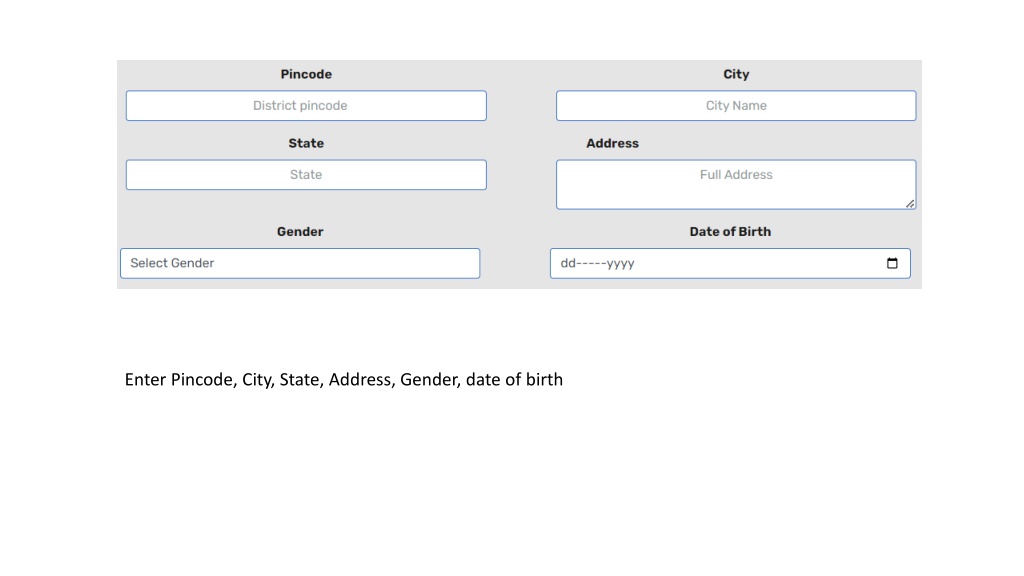Focus the District pincode input field
The image size is (1024, 576).
306,106
